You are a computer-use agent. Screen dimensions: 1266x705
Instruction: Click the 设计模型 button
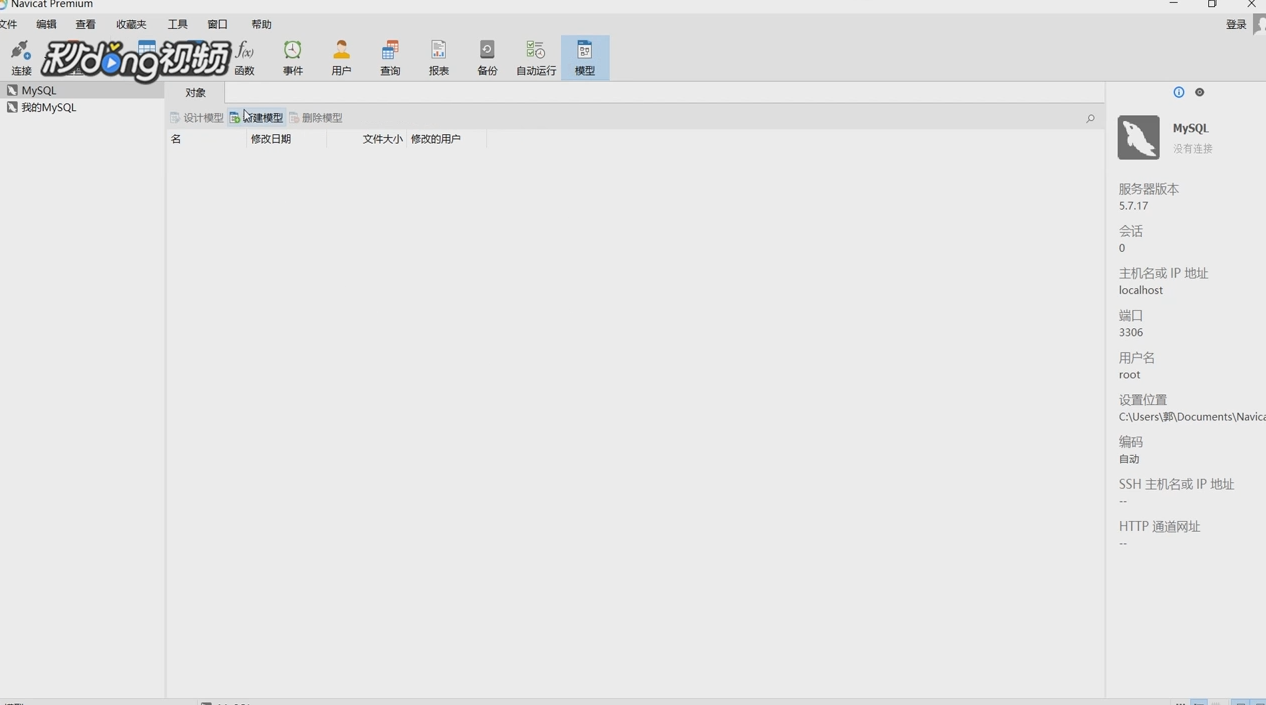coord(196,118)
